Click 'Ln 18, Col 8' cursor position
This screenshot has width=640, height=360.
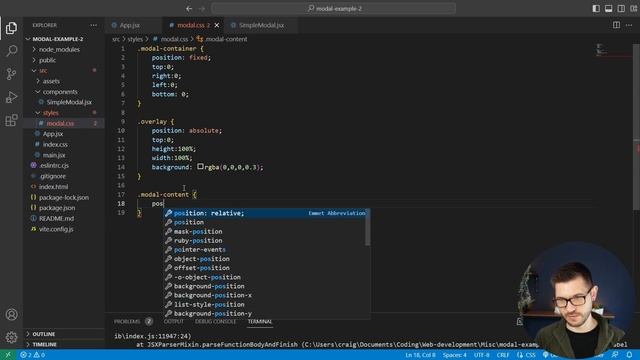tap(420, 355)
